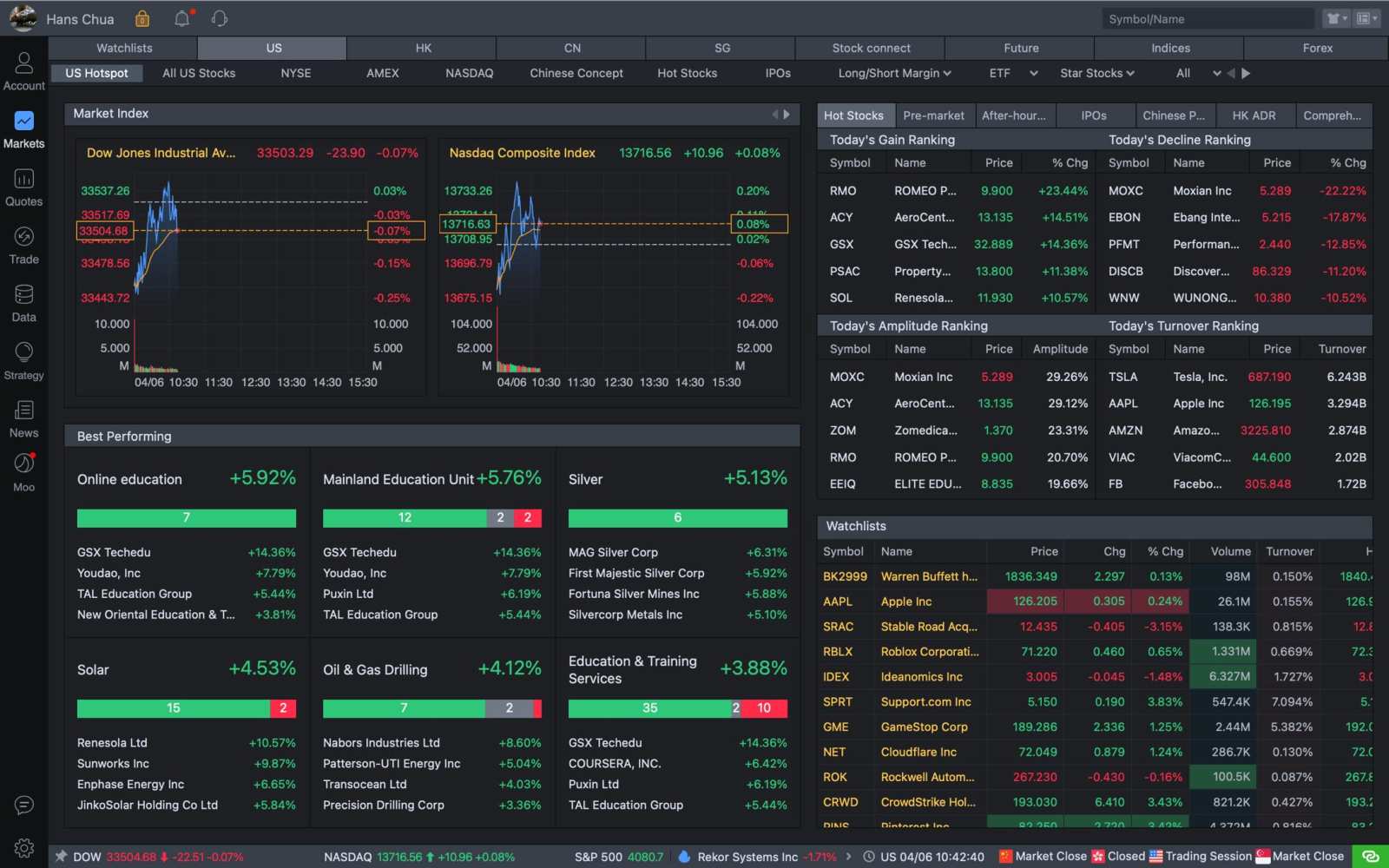The height and width of the screenshot is (868, 1389).
Task: Open the News sidebar section
Action: 23,419
